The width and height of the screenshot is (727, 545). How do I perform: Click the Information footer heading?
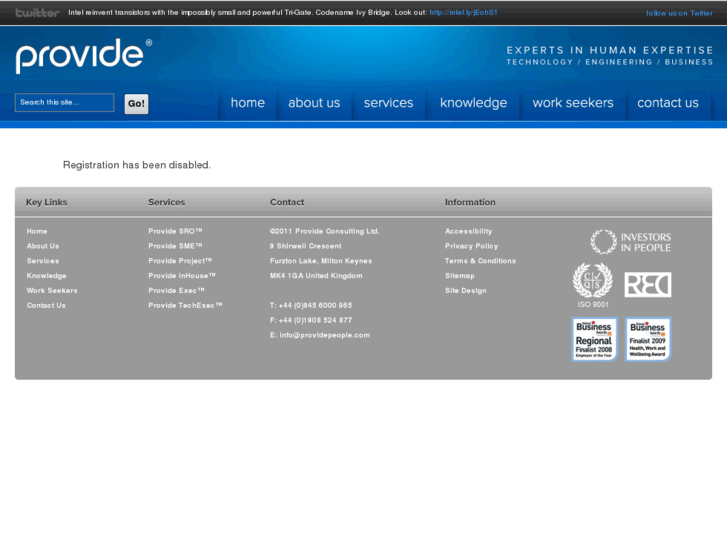(470, 202)
